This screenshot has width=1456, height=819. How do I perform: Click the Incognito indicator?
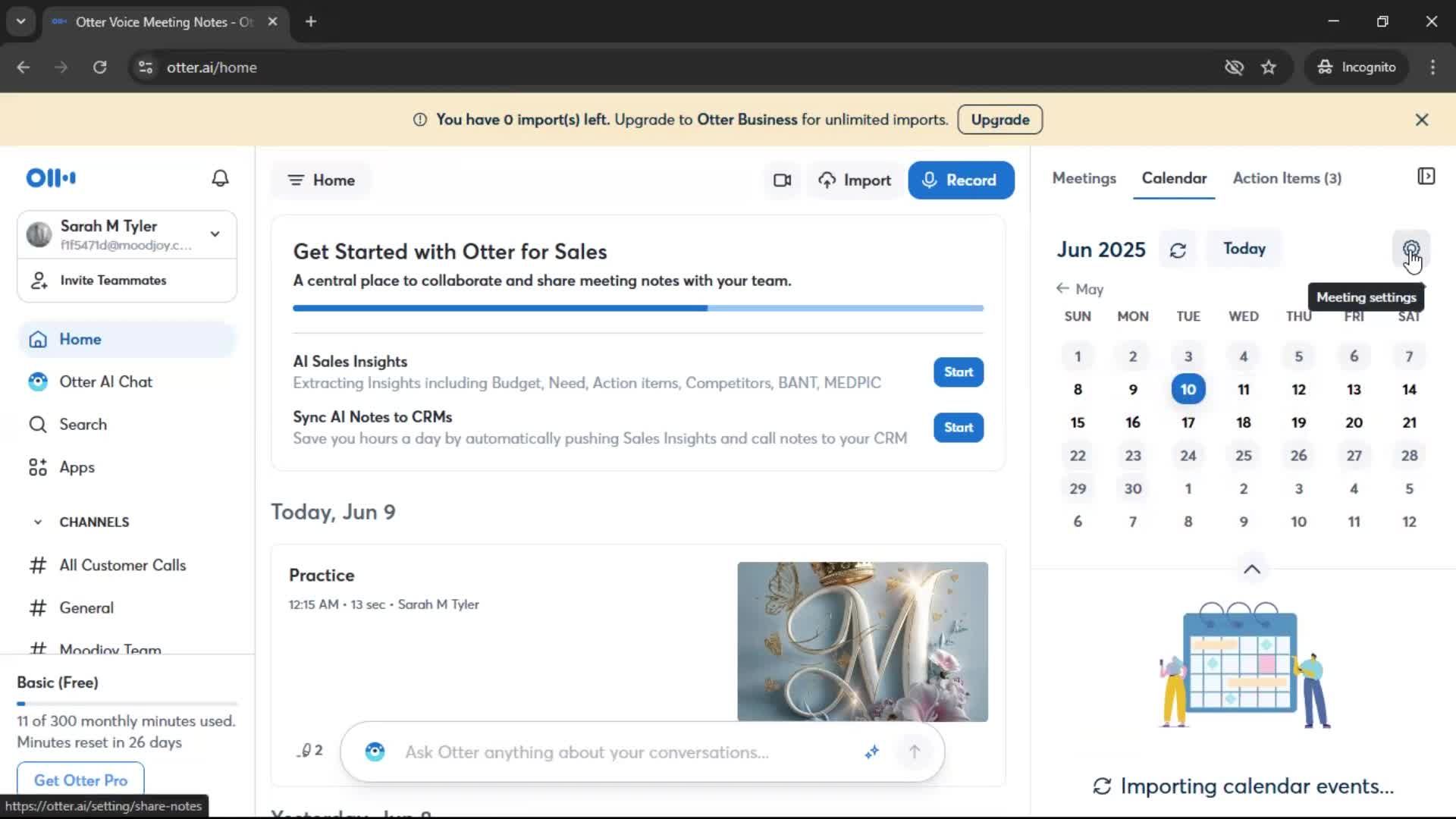(x=1357, y=67)
